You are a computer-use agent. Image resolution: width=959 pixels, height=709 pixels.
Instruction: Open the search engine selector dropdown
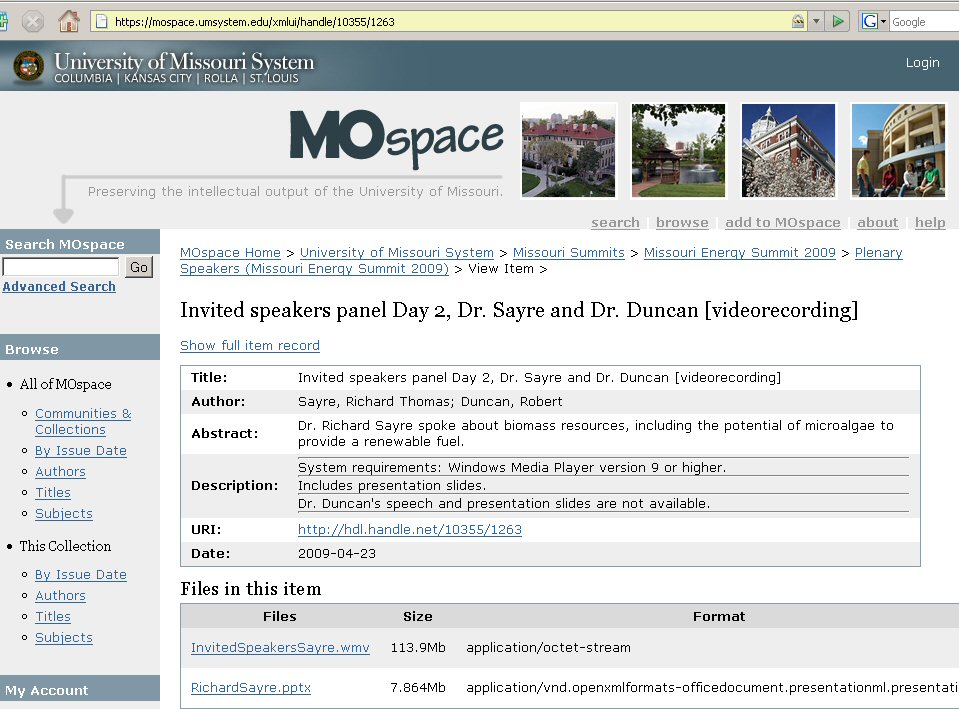(x=883, y=21)
